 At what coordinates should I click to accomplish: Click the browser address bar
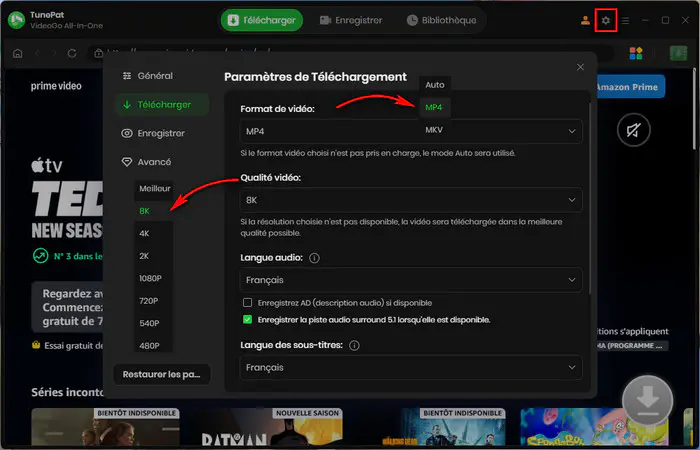[x=353, y=54]
